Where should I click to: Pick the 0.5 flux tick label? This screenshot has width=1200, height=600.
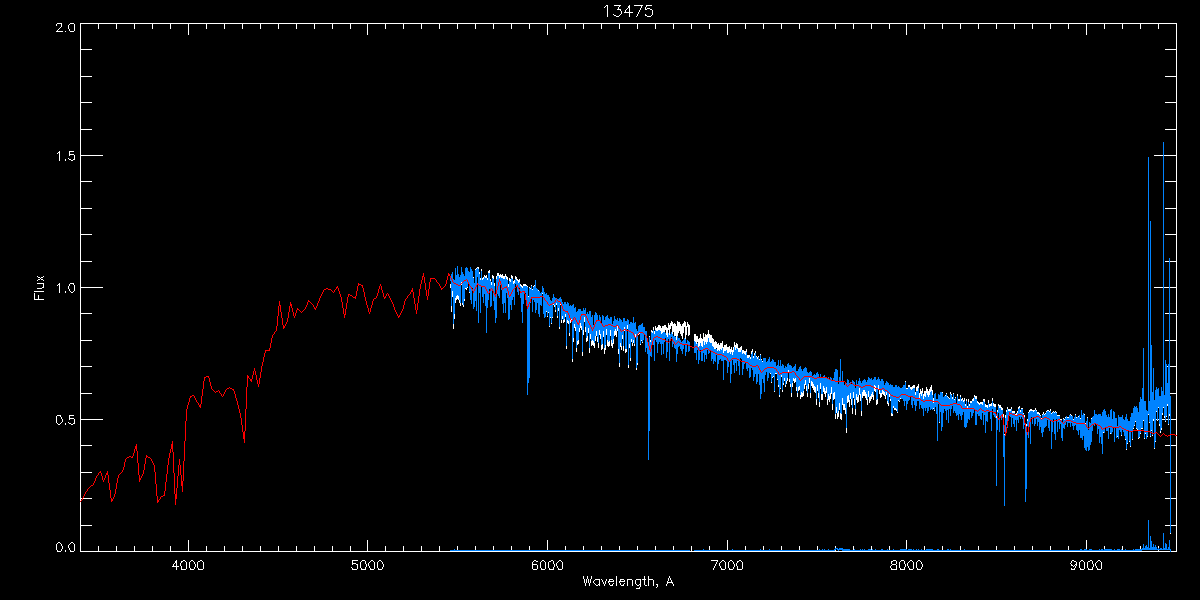click(x=65, y=419)
